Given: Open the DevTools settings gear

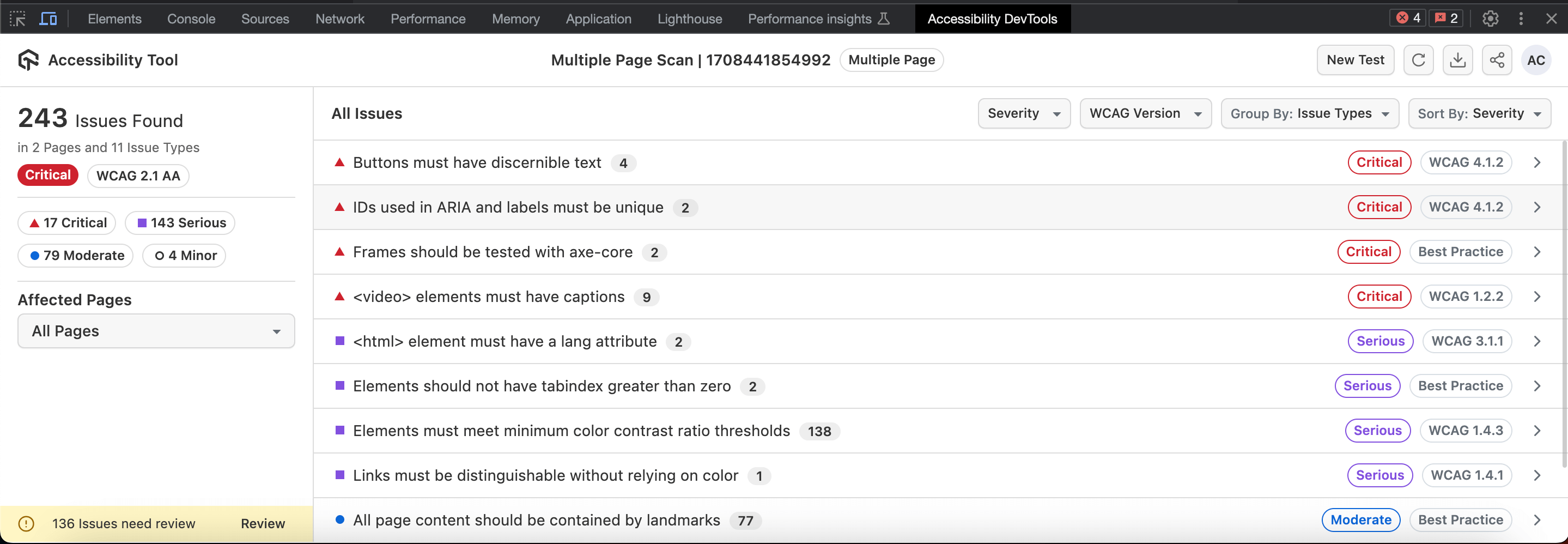Looking at the screenshot, I should pyautogui.click(x=1490, y=19).
